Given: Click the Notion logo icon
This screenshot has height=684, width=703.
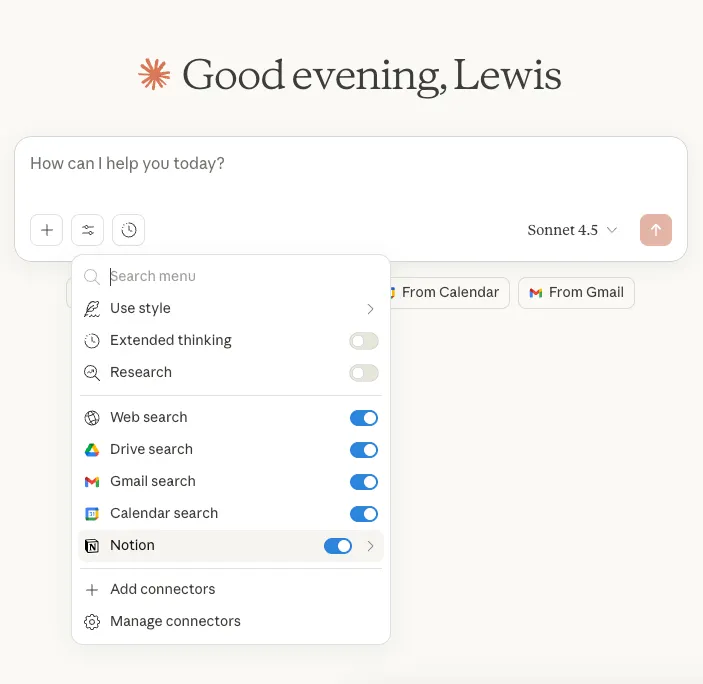Looking at the screenshot, I should coord(92,546).
